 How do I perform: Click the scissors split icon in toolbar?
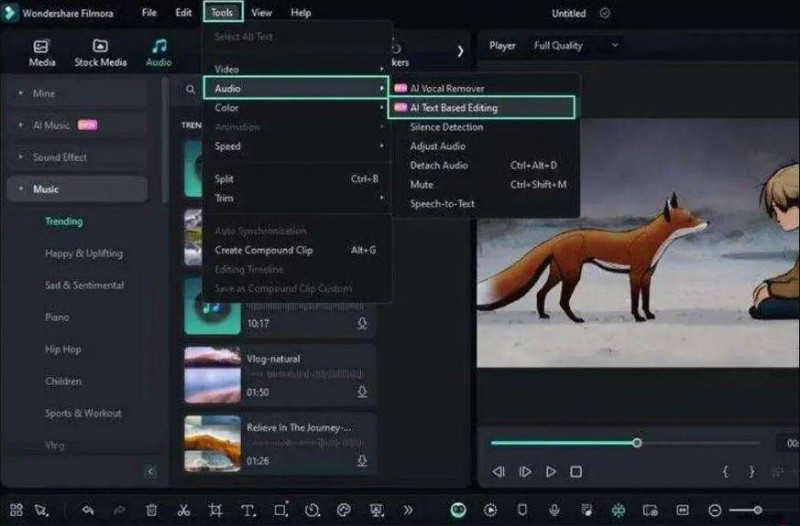[x=183, y=510]
